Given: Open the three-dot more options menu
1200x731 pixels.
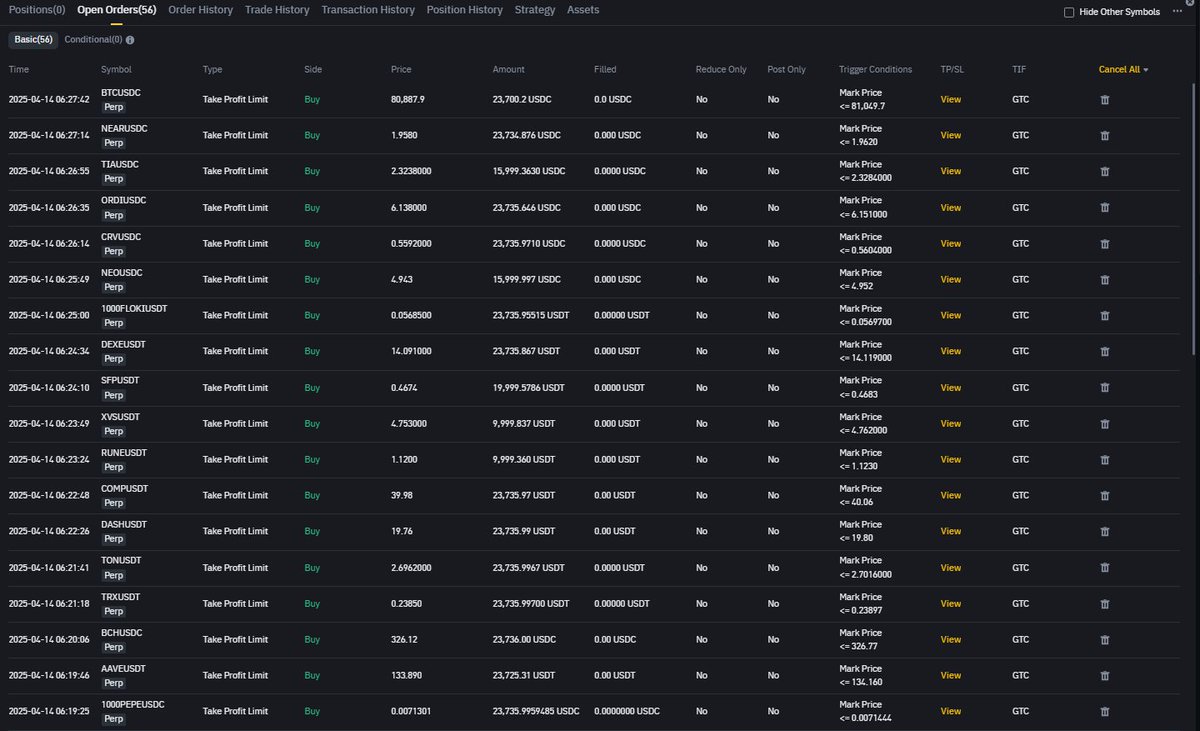Looking at the screenshot, I should point(1177,11).
